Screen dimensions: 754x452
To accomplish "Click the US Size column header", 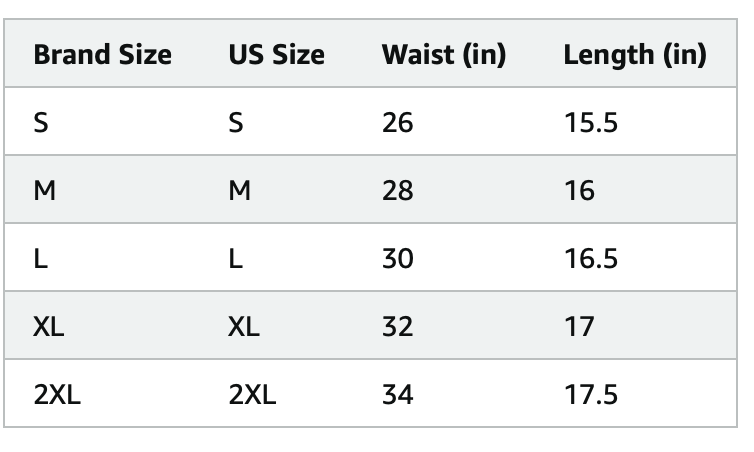I will pyautogui.click(x=276, y=54).
